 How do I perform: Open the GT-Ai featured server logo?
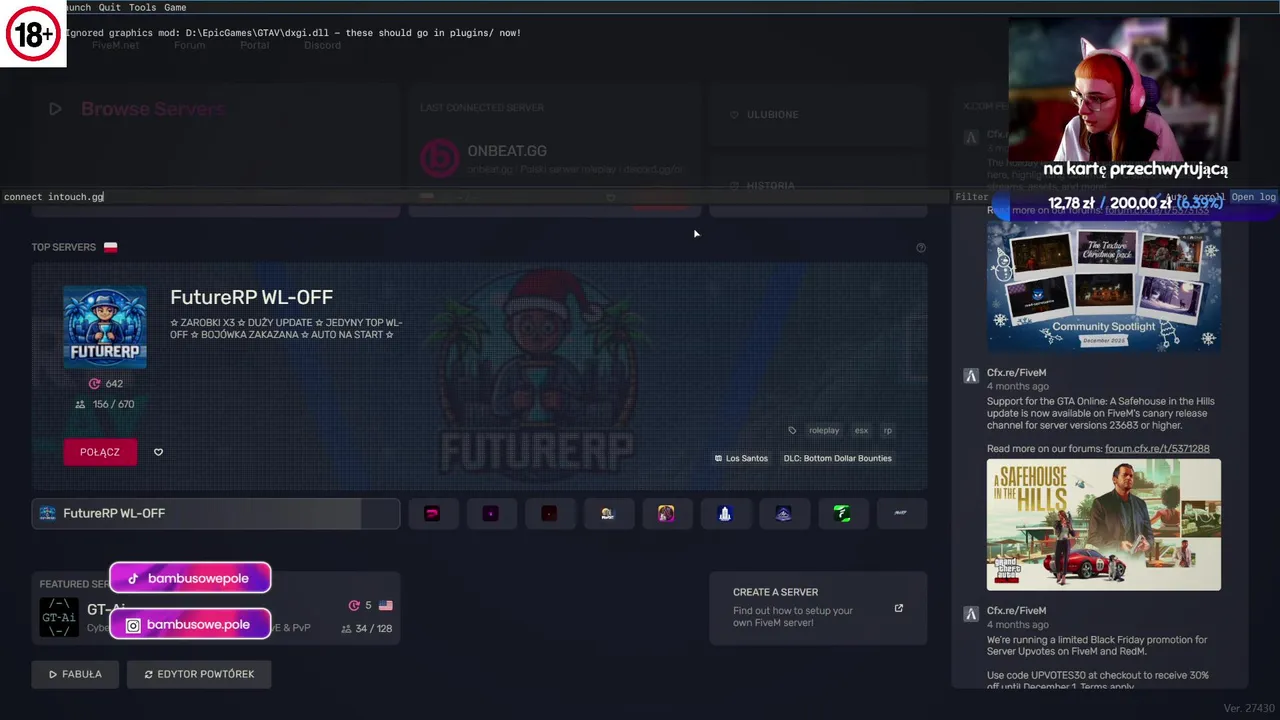point(59,617)
